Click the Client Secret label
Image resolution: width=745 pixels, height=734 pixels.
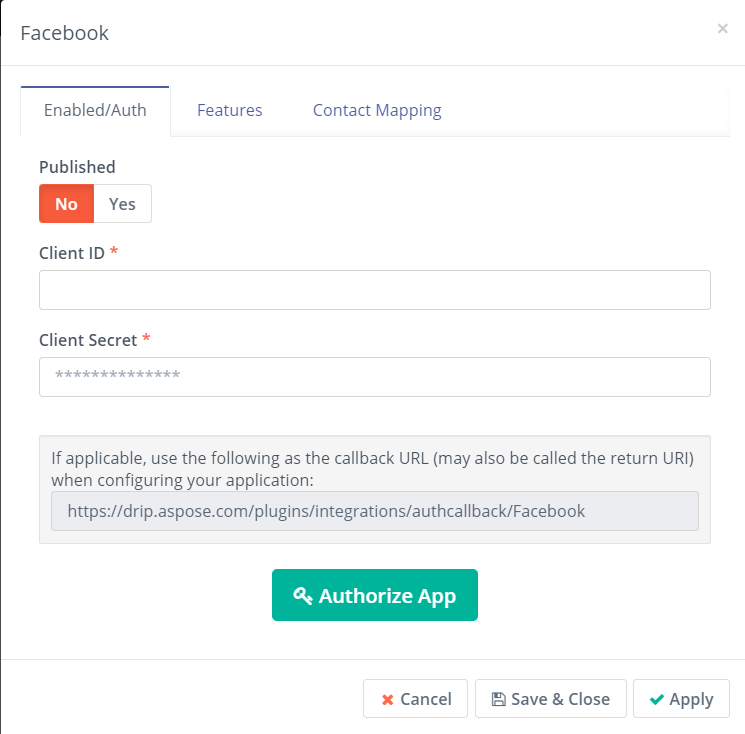[x=88, y=340]
